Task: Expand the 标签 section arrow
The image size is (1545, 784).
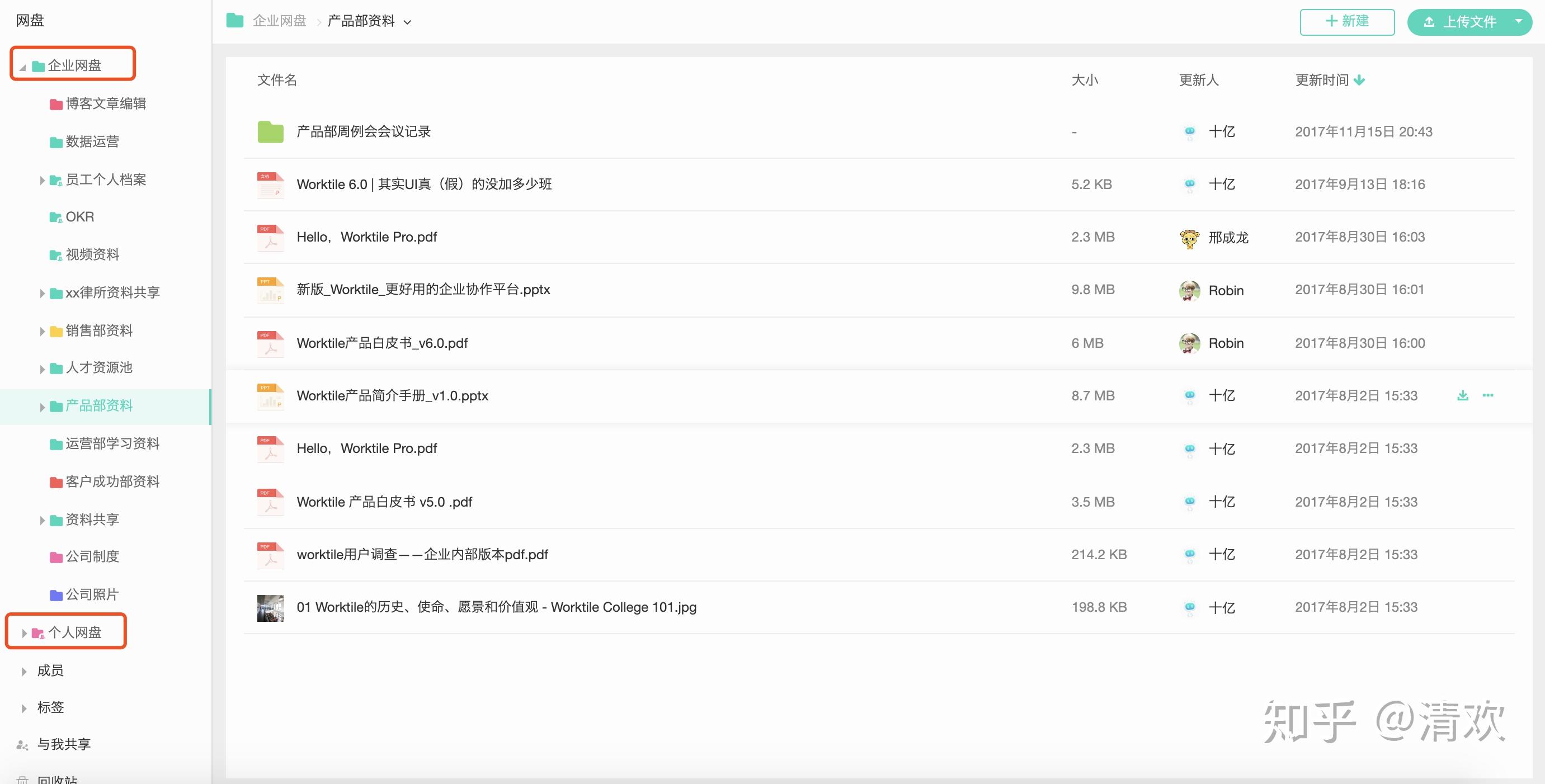Action: click(24, 709)
